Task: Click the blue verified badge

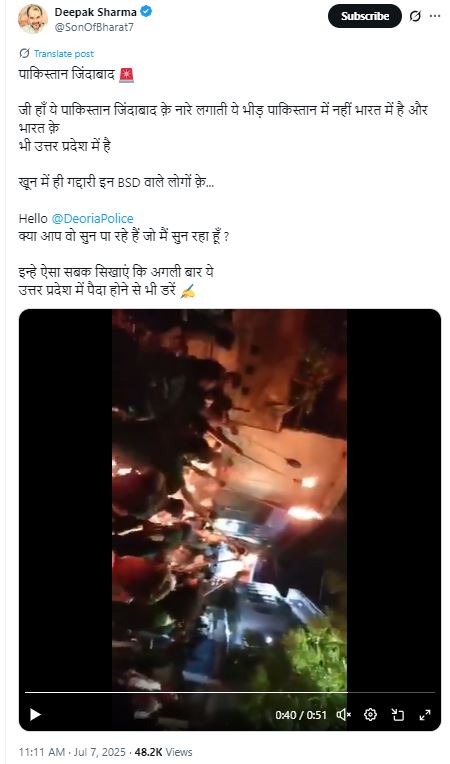Action: 146,12
